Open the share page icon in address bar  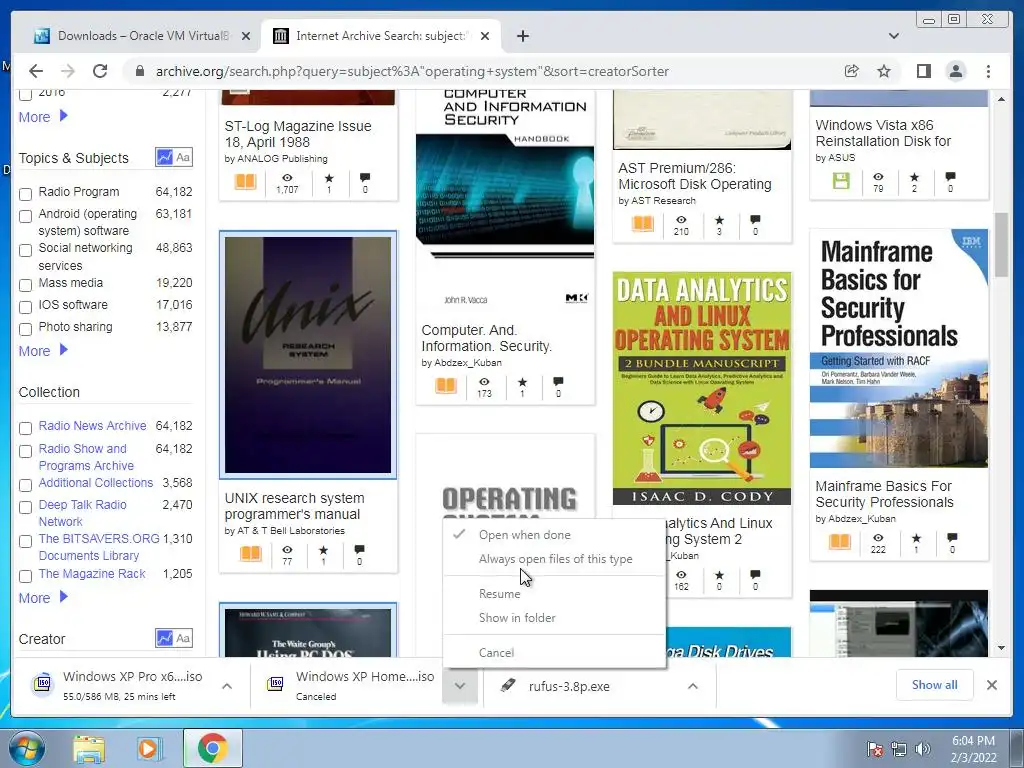(x=852, y=71)
